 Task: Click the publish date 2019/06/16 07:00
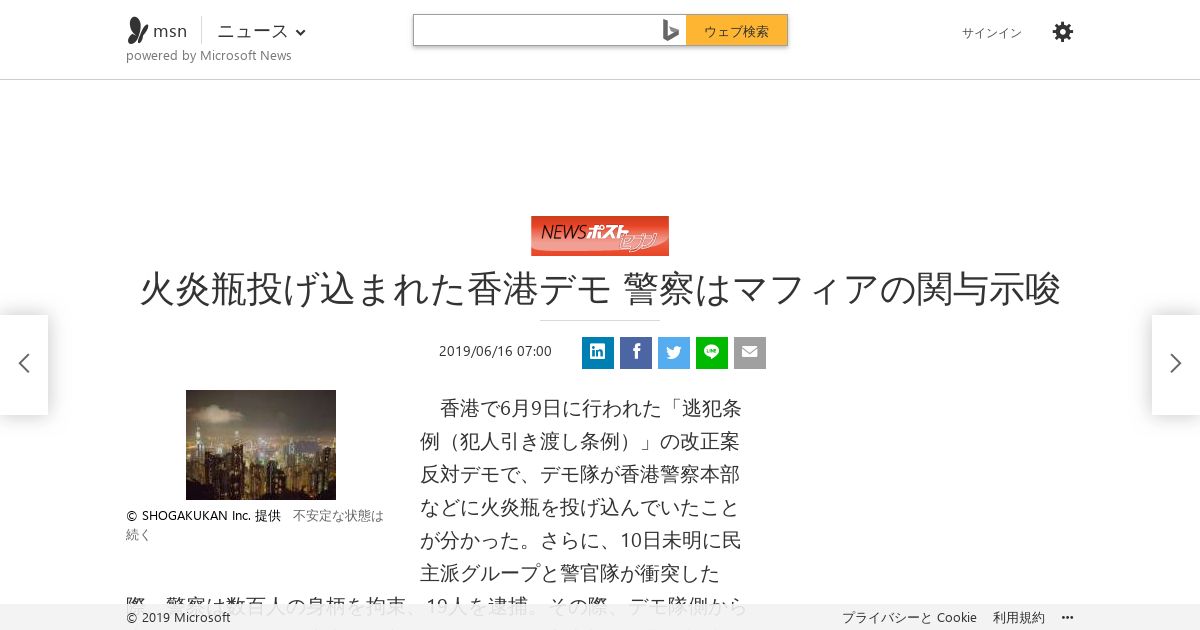(x=495, y=351)
